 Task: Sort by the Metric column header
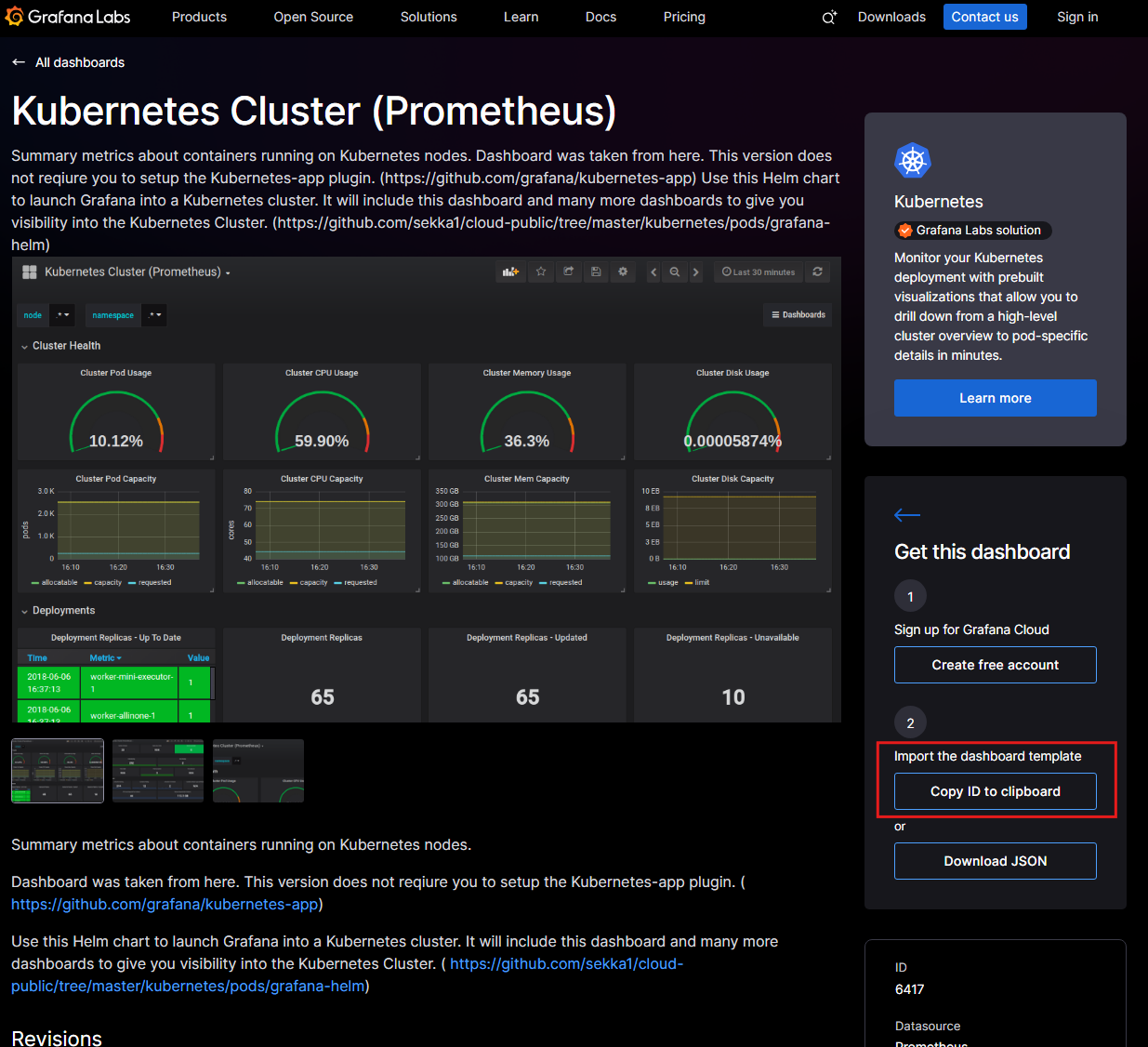coord(105,658)
